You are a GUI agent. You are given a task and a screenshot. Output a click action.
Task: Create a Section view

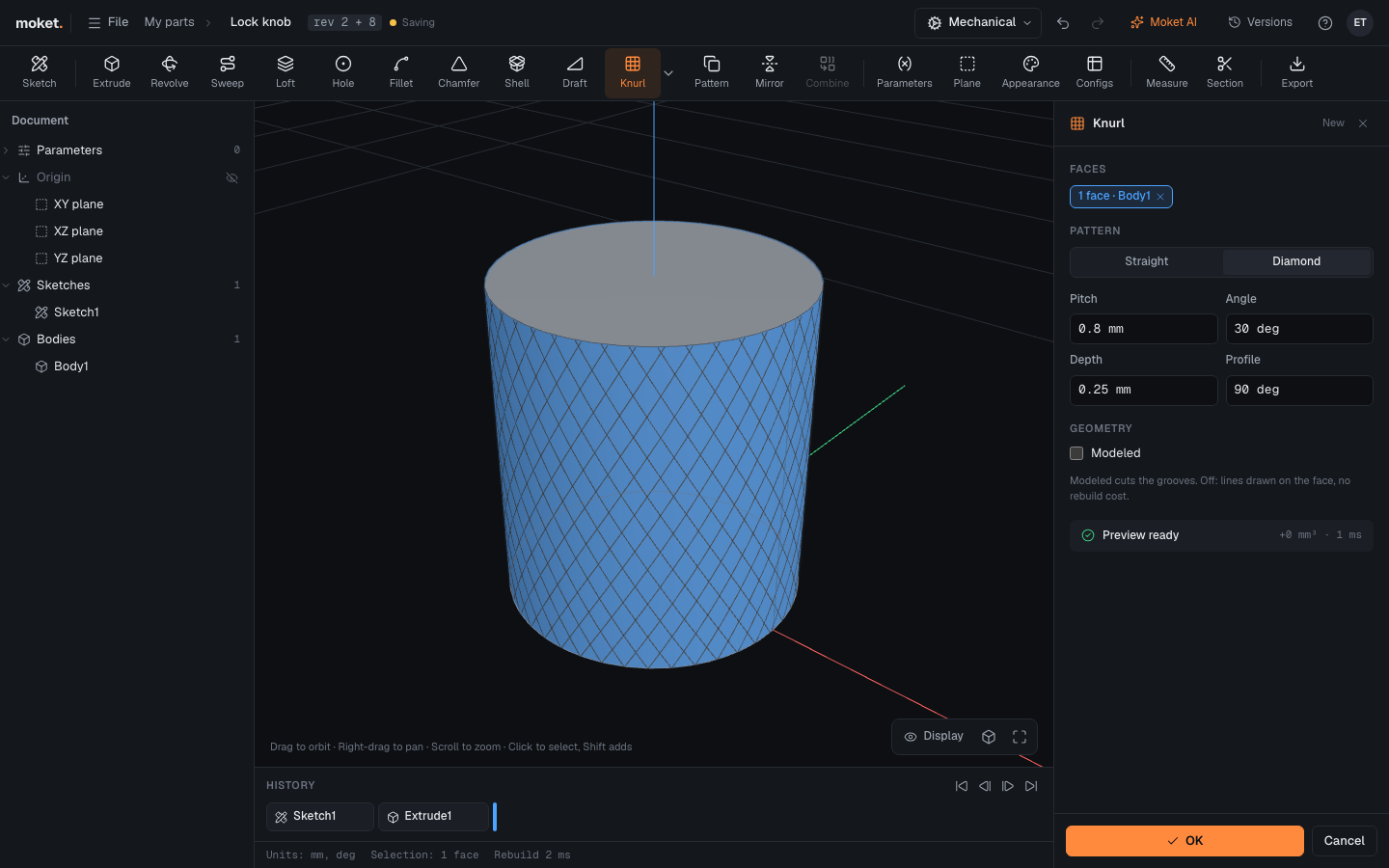(1225, 72)
